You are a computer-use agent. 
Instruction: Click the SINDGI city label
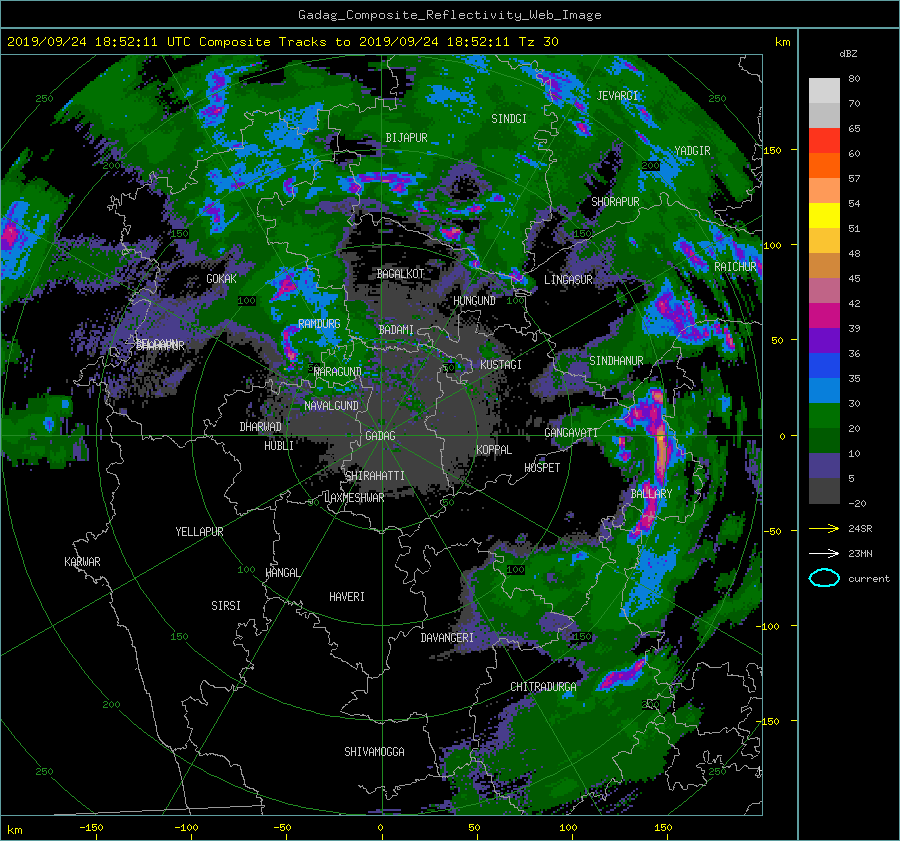[x=509, y=119]
